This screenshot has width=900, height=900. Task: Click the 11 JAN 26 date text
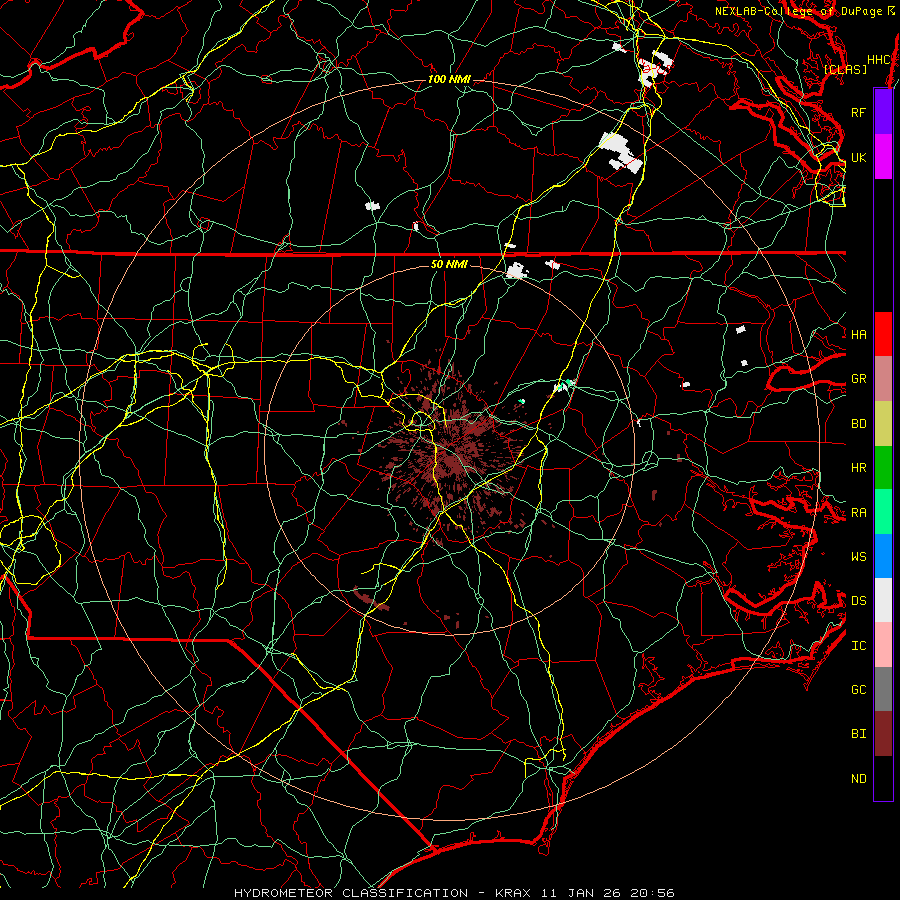click(x=582, y=893)
